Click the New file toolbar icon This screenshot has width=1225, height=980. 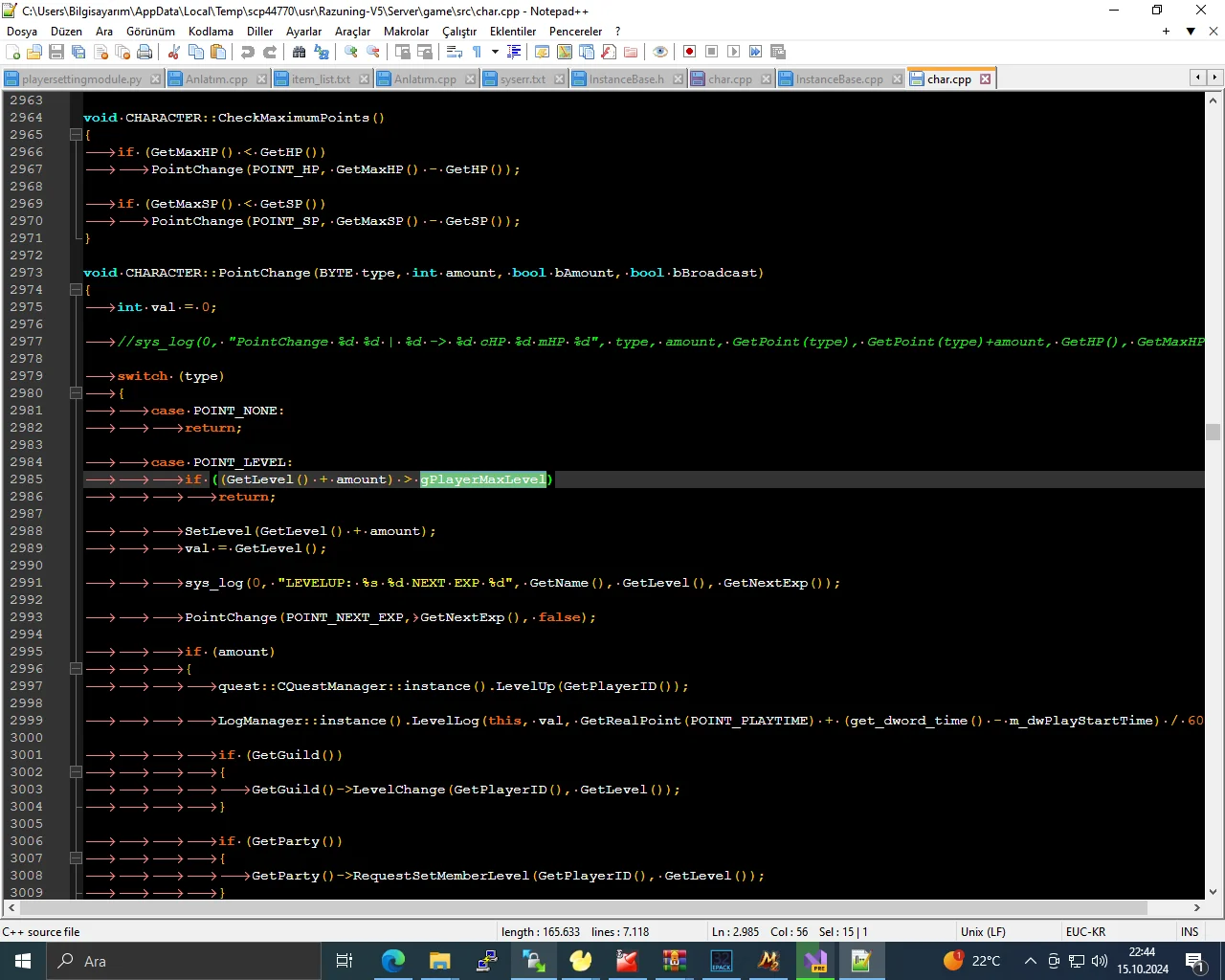[x=13, y=52]
